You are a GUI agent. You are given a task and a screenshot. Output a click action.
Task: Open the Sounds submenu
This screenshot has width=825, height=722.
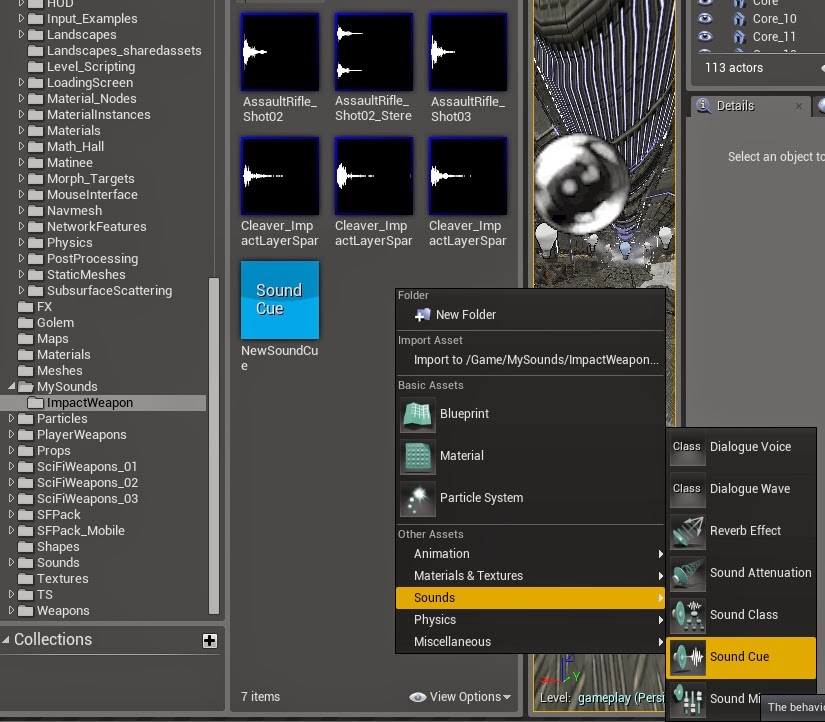pyautogui.click(x=530, y=598)
